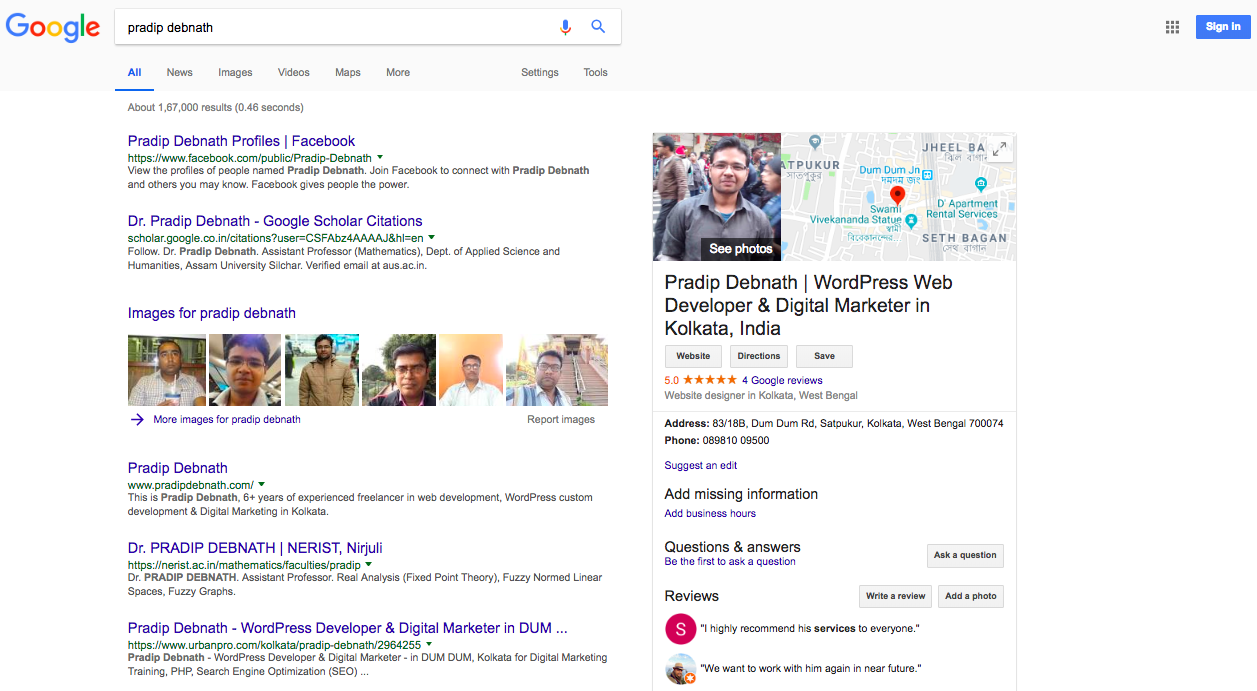Click review 'I highly recommend his services'
Image resolution: width=1257 pixels, height=691 pixels.
coord(809,629)
